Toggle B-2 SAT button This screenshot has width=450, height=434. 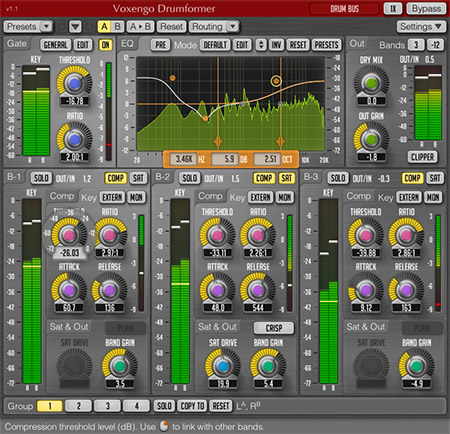(287, 178)
